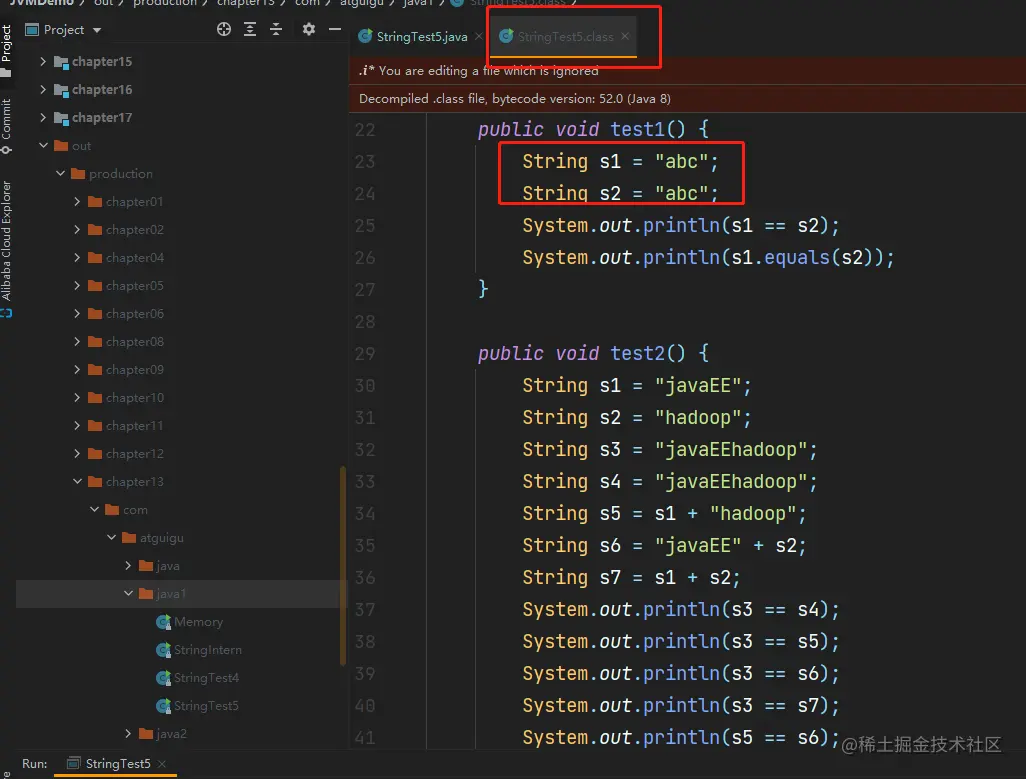
Task: Expand the chapter08 folder
Action: coord(77,341)
